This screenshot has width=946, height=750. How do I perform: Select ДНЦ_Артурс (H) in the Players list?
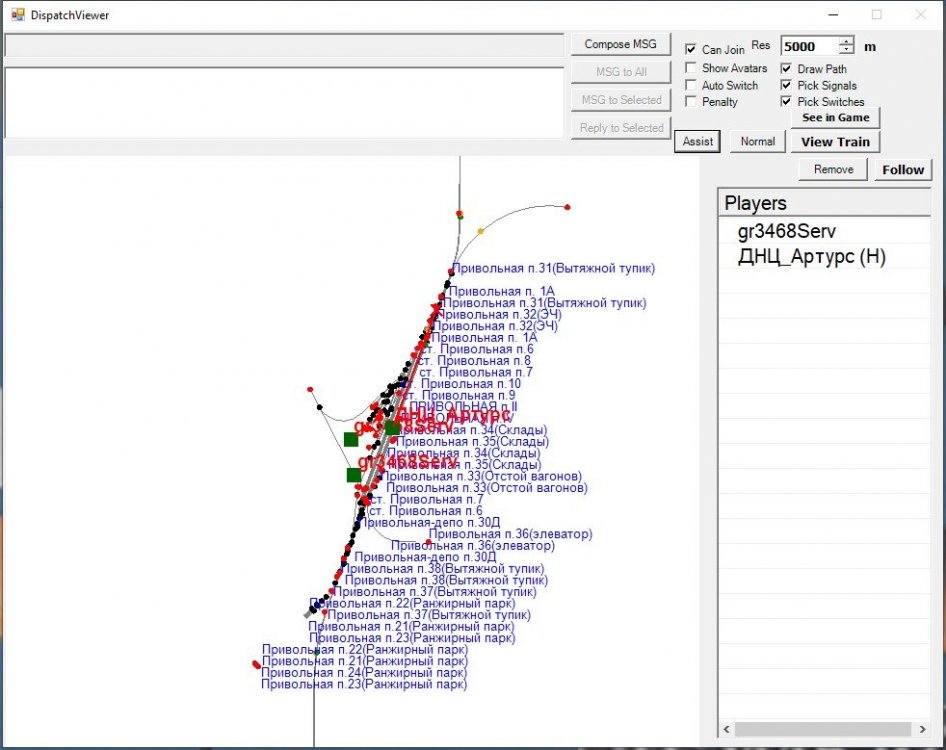point(811,257)
